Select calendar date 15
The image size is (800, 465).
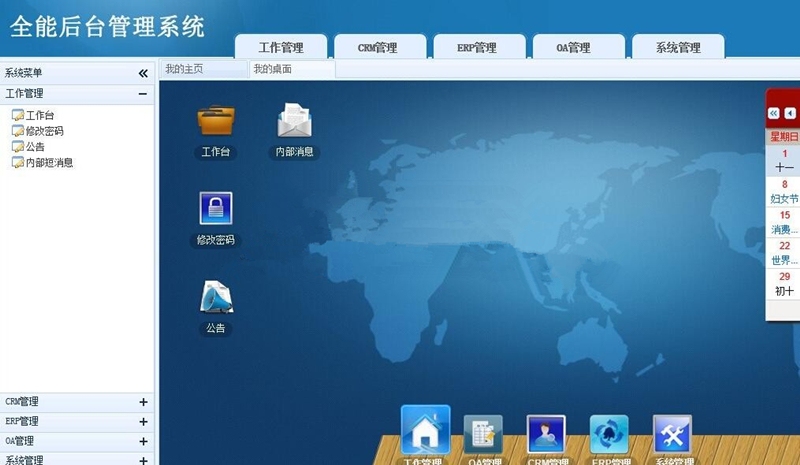pyautogui.click(x=784, y=223)
